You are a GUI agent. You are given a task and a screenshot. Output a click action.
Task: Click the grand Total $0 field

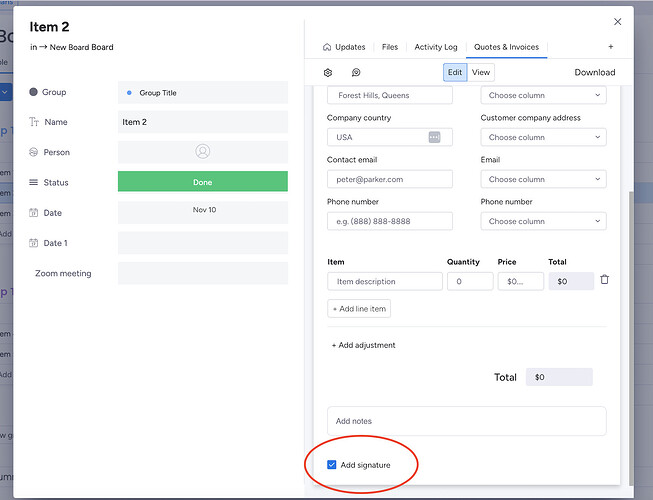pyautogui.click(x=559, y=377)
